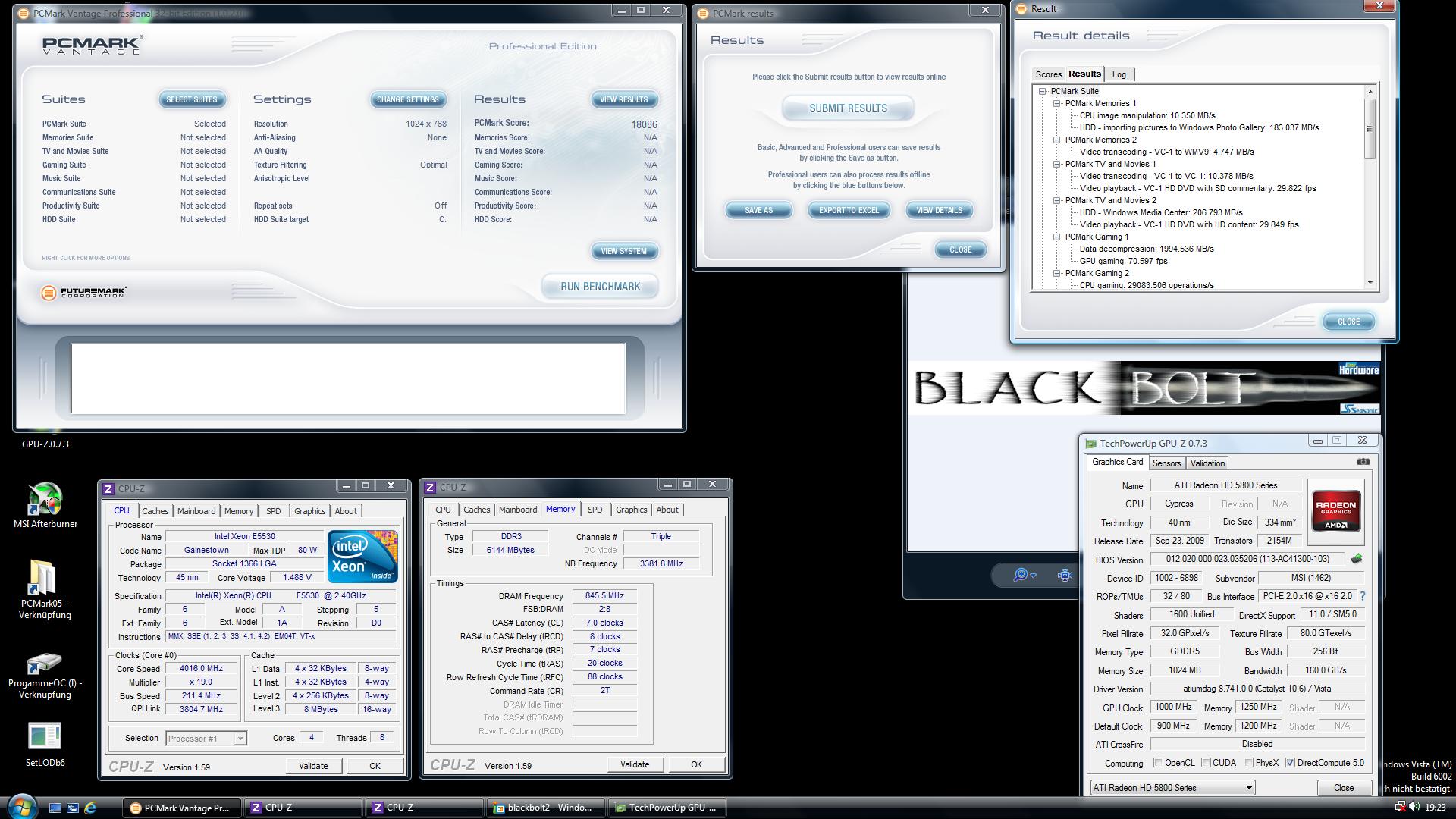This screenshot has height=819, width=1456.
Task: Click the scroll down arrow in Result details
Action: 1370,283
